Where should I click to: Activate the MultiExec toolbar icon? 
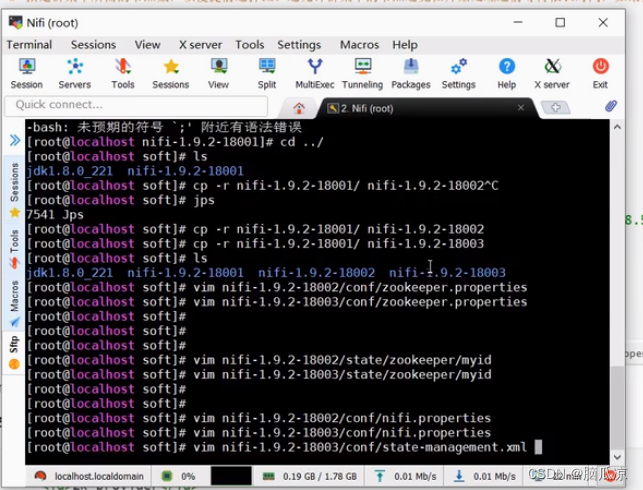tap(315, 73)
